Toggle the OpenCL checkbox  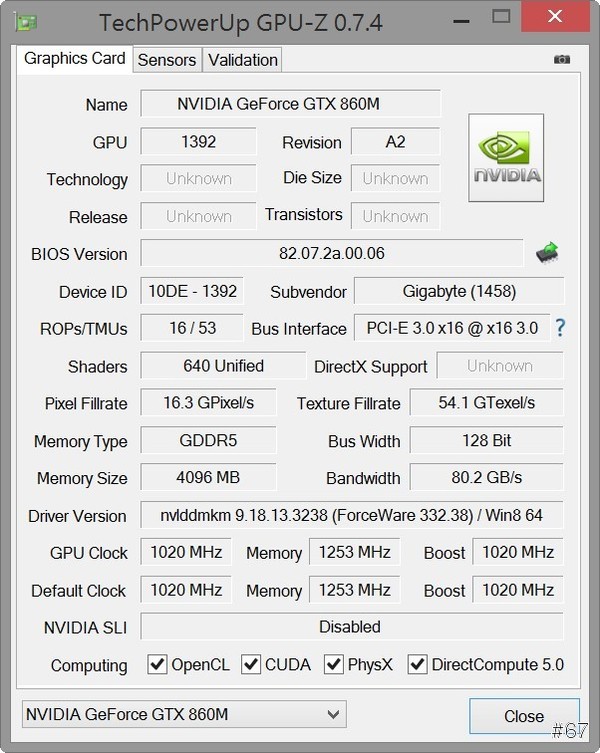pyautogui.click(x=157, y=665)
